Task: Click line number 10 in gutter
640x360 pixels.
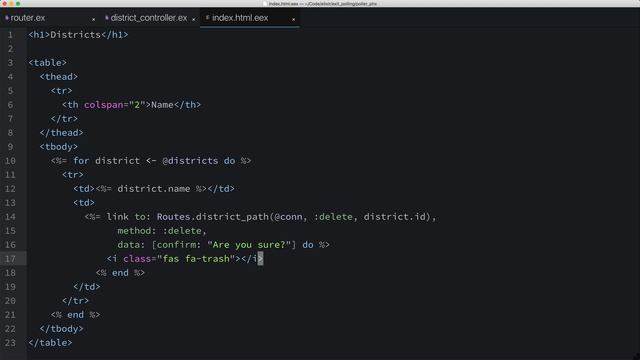Action: [x=10, y=161]
